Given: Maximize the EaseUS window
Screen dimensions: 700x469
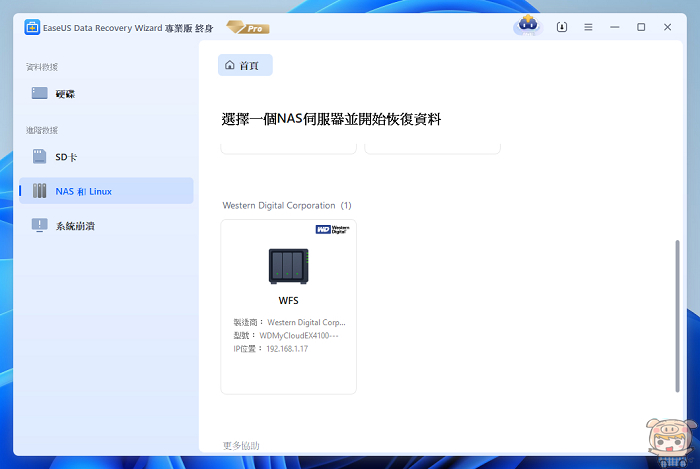Looking at the screenshot, I should coord(641,27).
